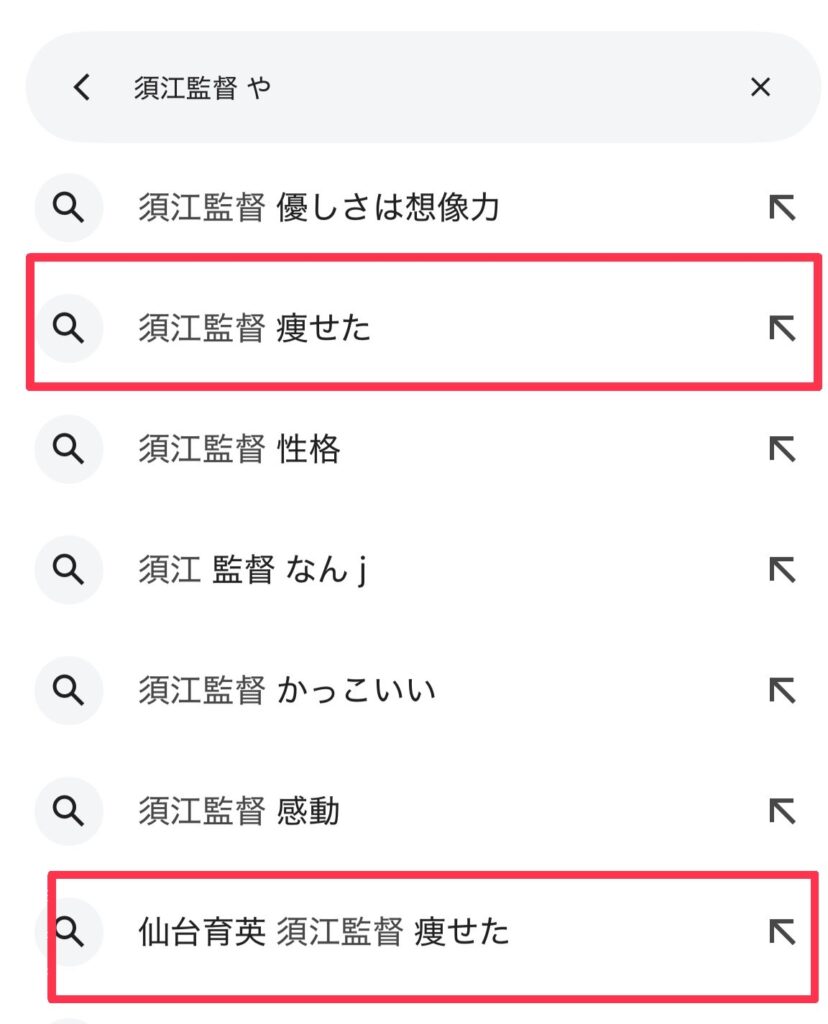
Task: Click the search field containing 須江監督 や
Action: pyautogui.click(x=423, y=87)
